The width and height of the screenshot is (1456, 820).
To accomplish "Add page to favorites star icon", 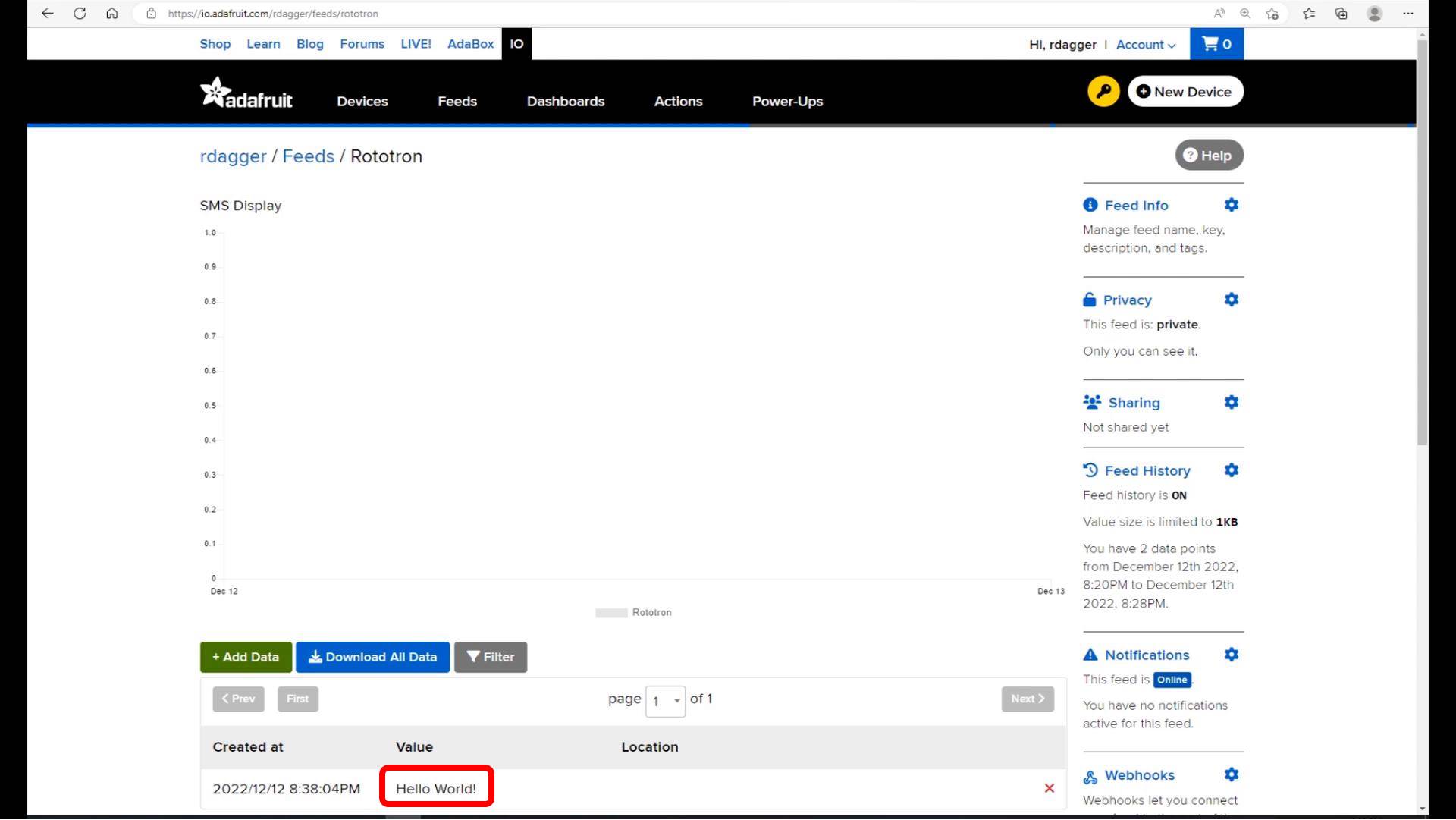I will 1272,14.
